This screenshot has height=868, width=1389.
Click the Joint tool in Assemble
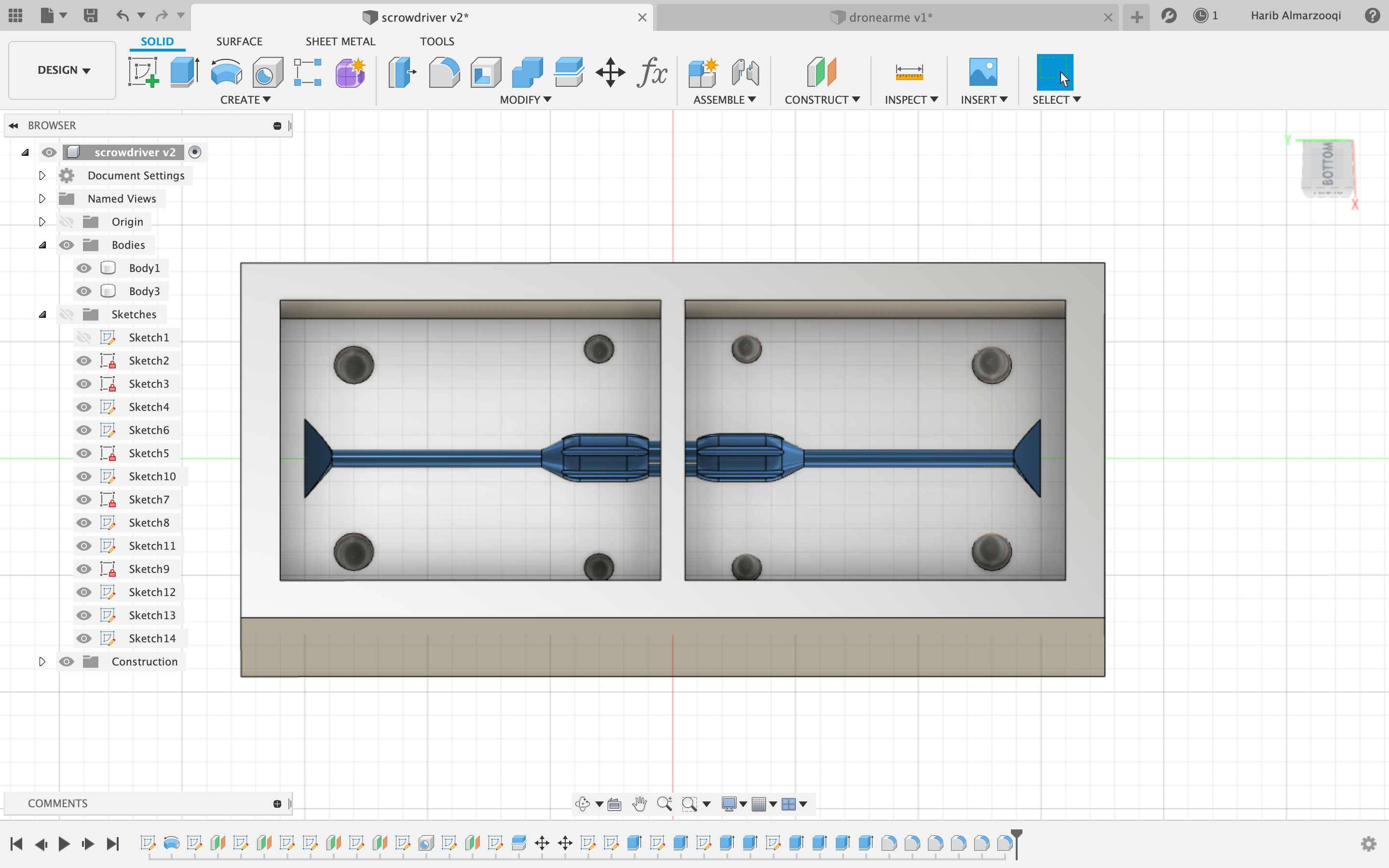pos(745,73)
